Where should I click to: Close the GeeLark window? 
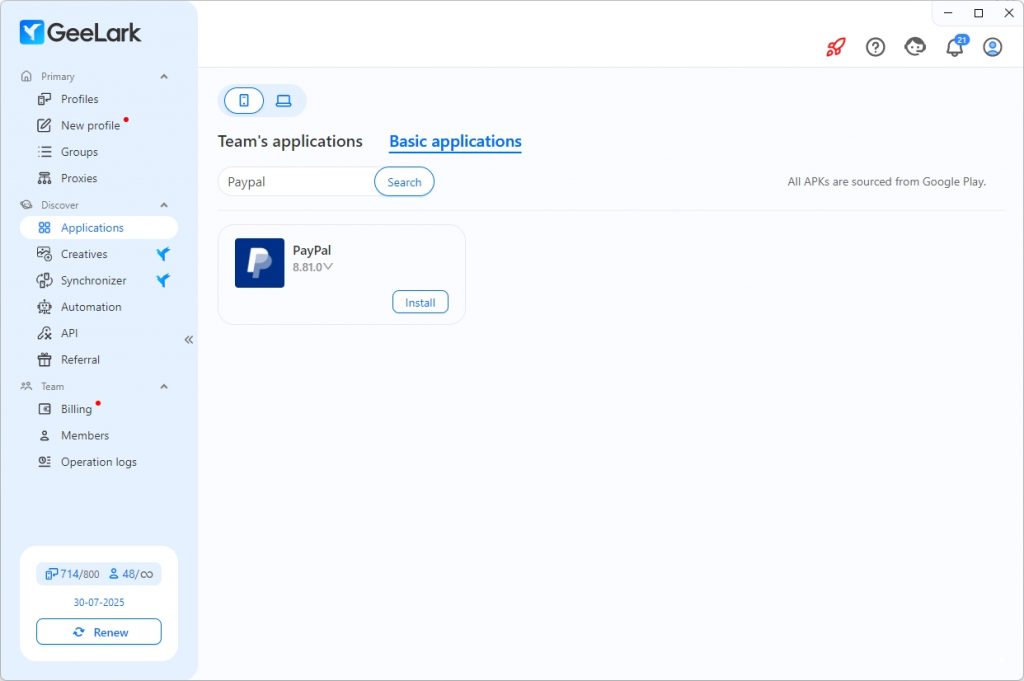click(1008, 12)
